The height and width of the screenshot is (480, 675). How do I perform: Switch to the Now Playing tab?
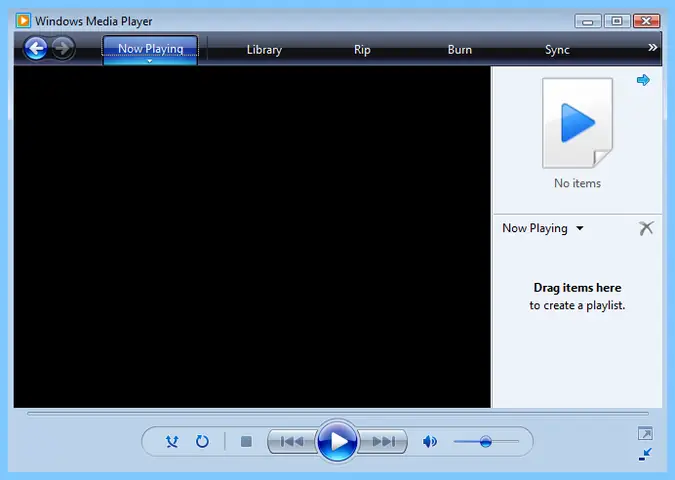(150, 48)
